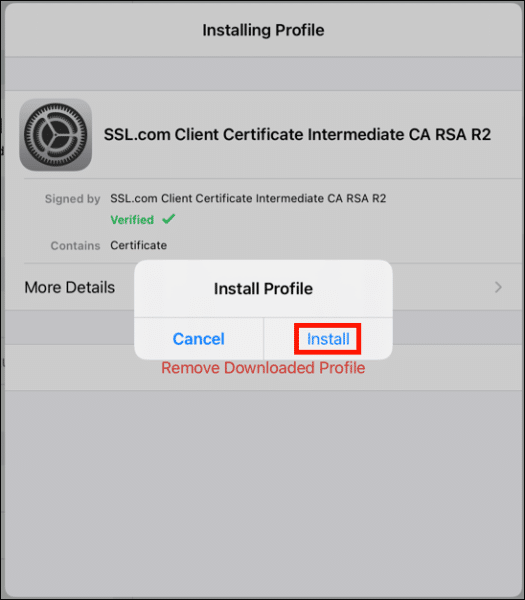The height and width of the screenshot is (600, 525).
Task: Select the large SSL.com profile name heading
Action: (x=297, y=134)
